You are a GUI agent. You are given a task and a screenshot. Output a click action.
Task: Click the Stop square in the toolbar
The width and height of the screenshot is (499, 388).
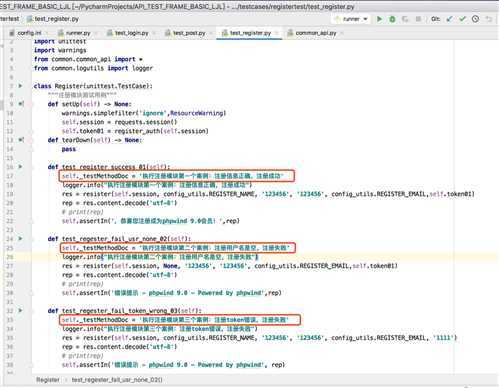coord(418,19)
